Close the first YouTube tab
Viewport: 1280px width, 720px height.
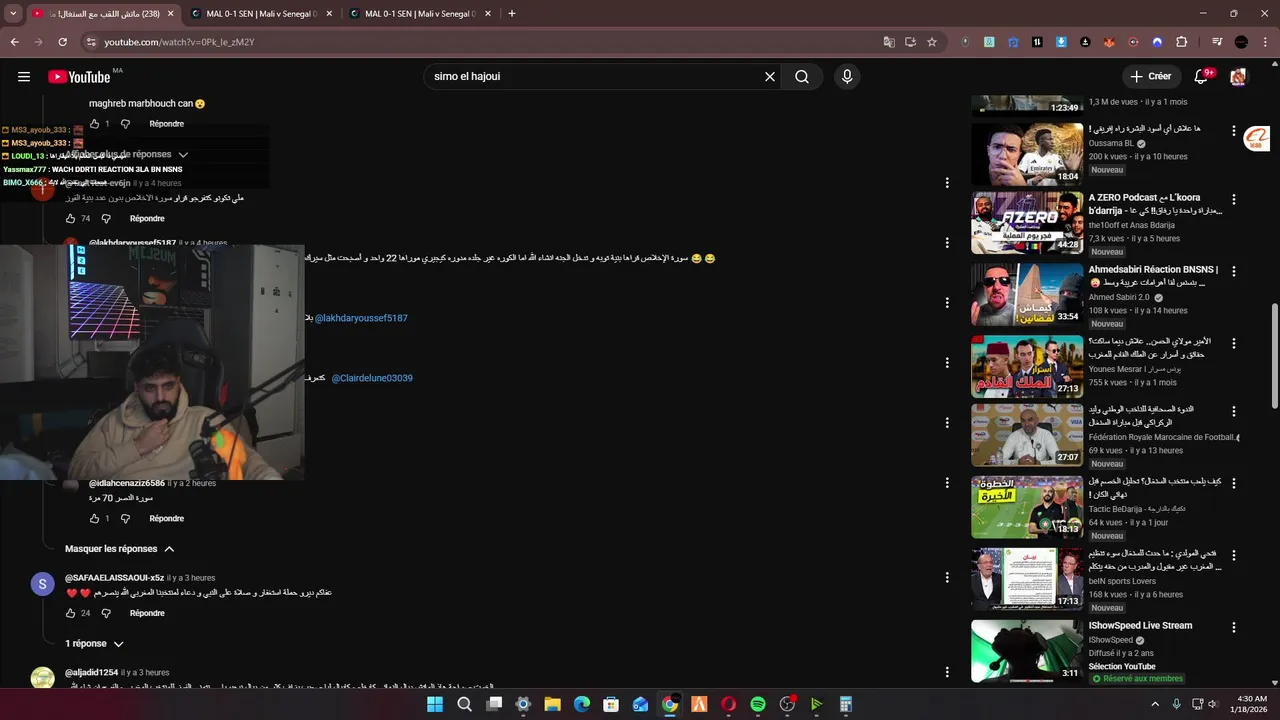click(170, 14)
